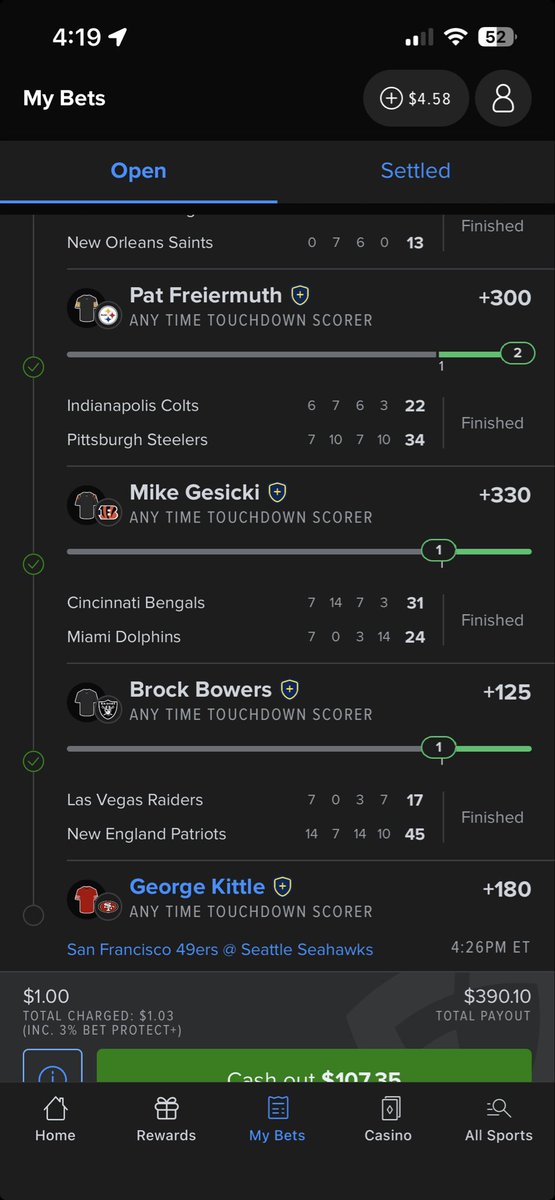The width and height of the screenshot is (555, 1200).
Task: Tap the Bet Protect shield next to Pat Freiermuth
Action: [300, 295]
